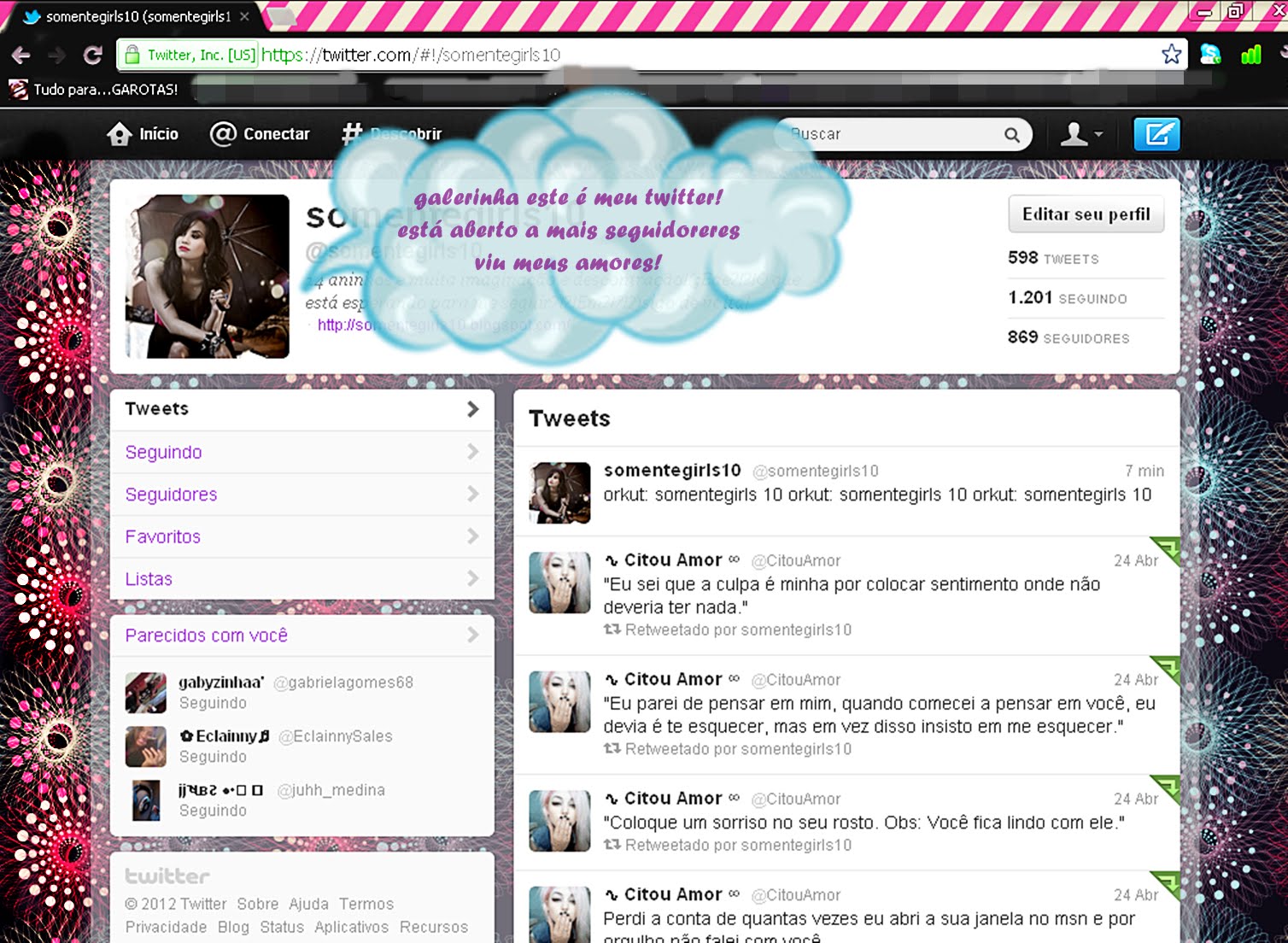Screen dimensions: 1288x943
Task: Open footer Blog link
Action: (233, 927)
